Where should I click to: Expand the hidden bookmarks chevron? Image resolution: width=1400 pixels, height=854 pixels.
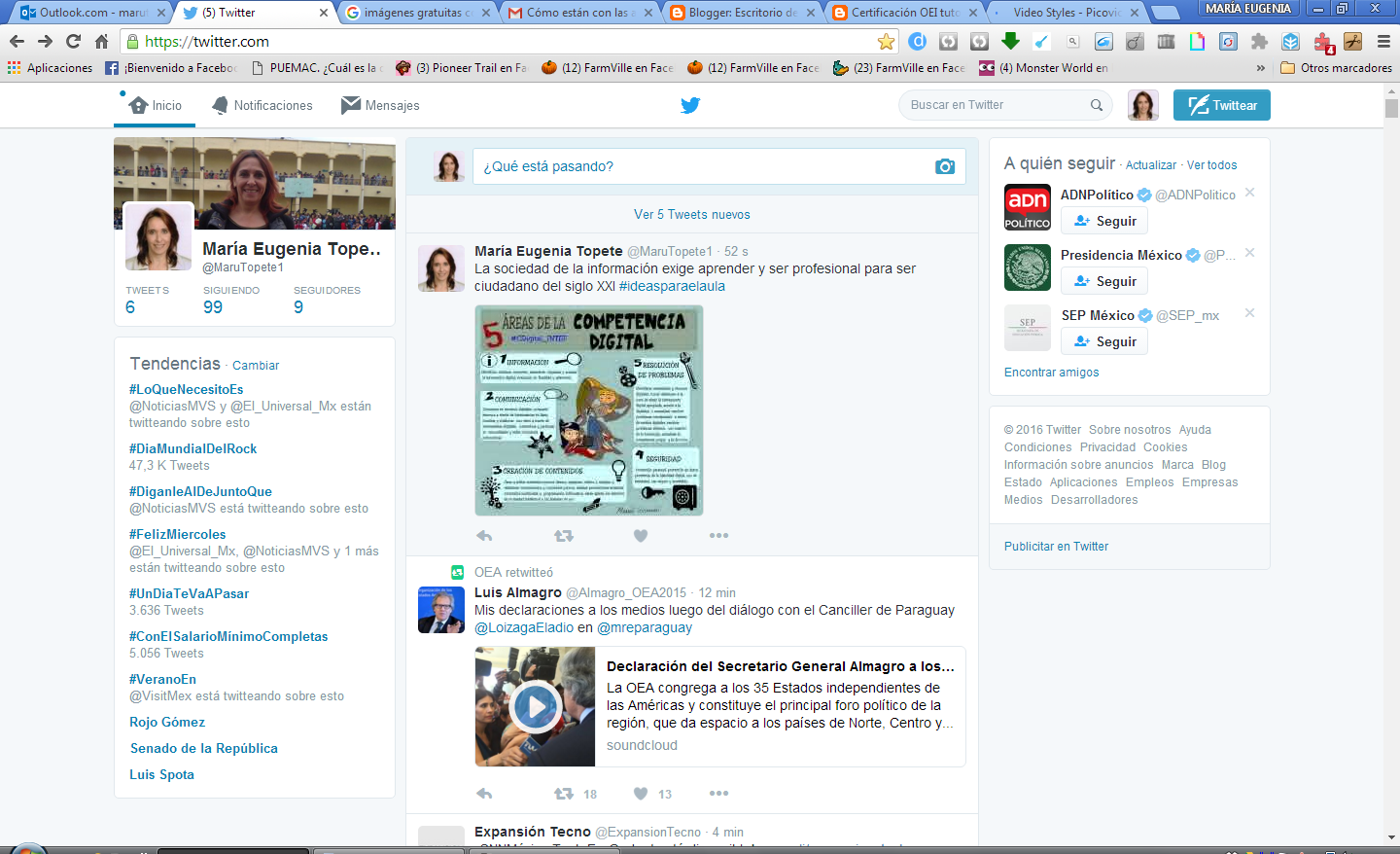pos(1261,68)
